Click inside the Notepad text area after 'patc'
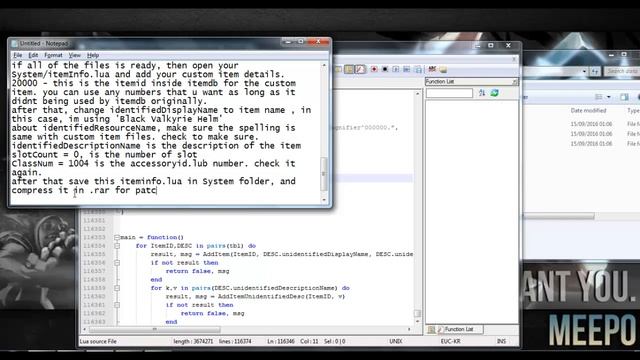Viewport: 640px width, 360px height. pyautogui.click(x=158, y=191)
